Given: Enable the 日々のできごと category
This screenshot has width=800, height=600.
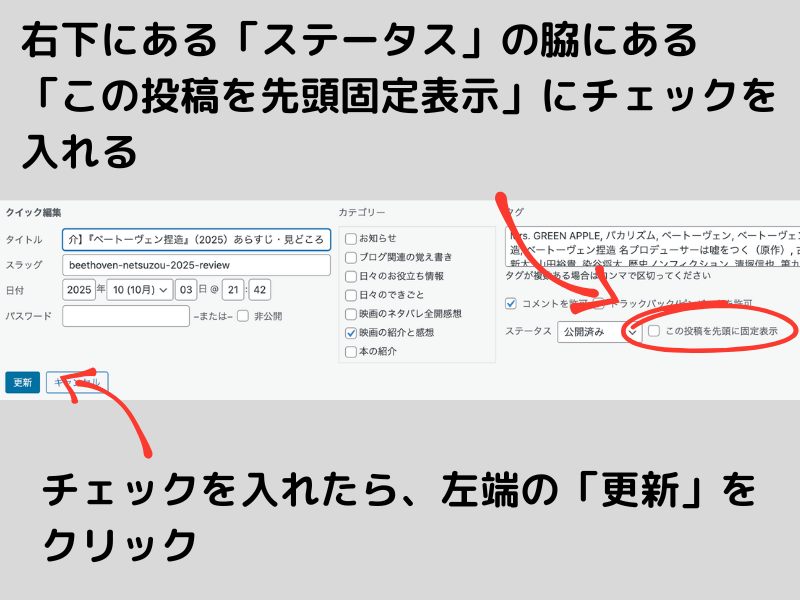Looking at the screenshot, I should point(350,295).
